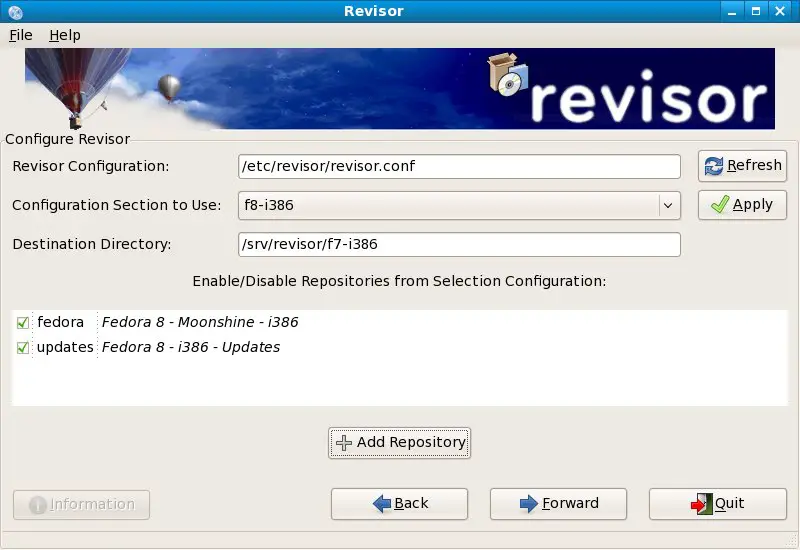Viewport: 800px width, 550px height.
Task: Quit the Revisor application
Action: click(x=718, y=504)
